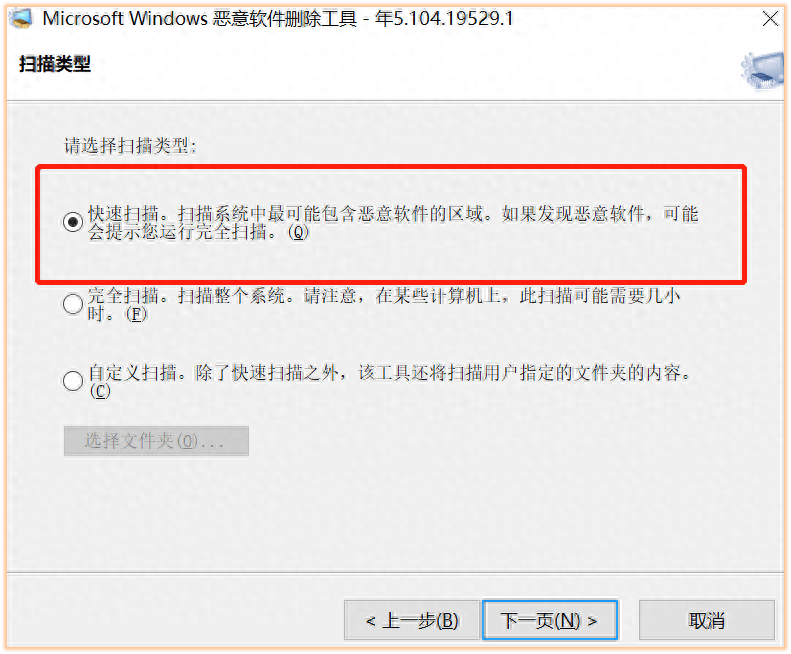Close the dialog with the X button

(770, 19)
